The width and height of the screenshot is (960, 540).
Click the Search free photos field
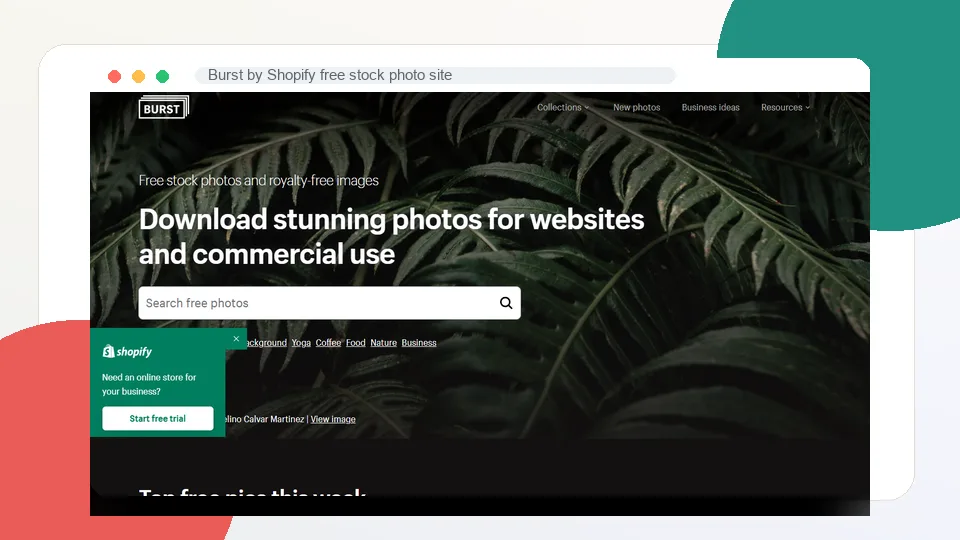coord(329,303)
